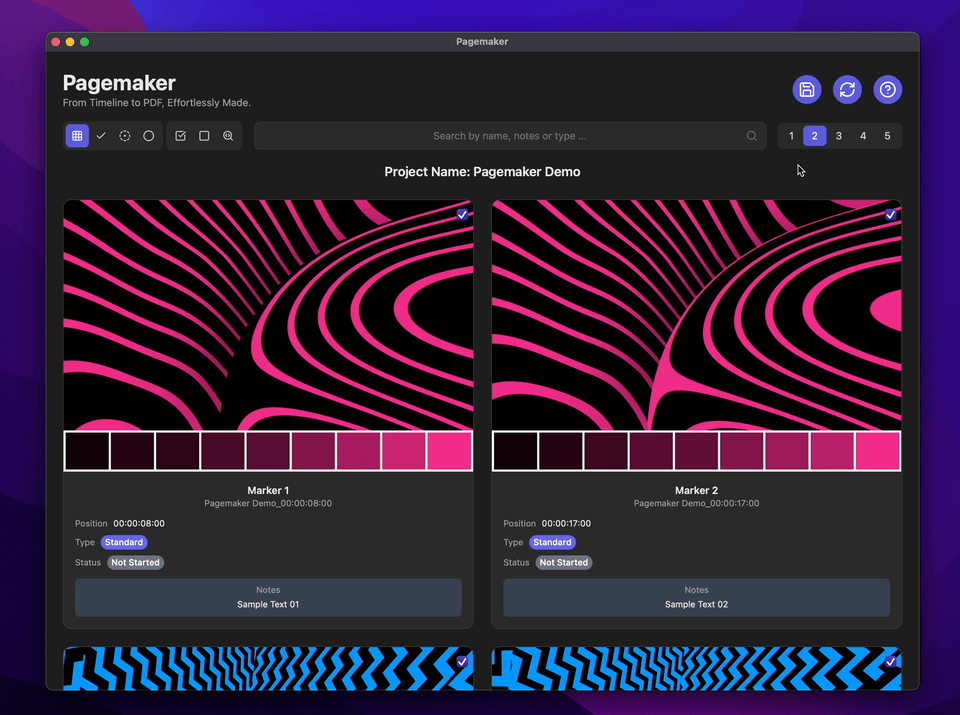Switch to layout option 3

[839, 136]
